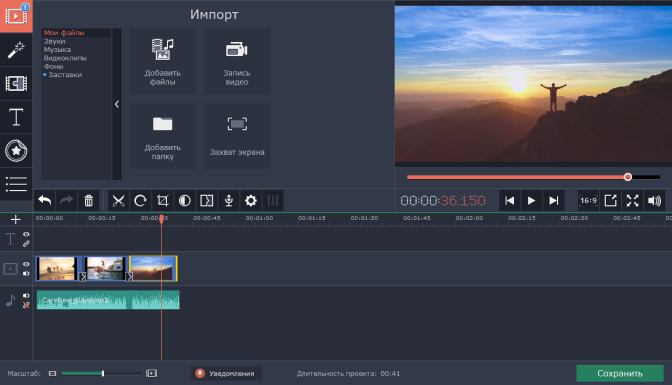Click the sunset preview video frame

click(533, 84)
